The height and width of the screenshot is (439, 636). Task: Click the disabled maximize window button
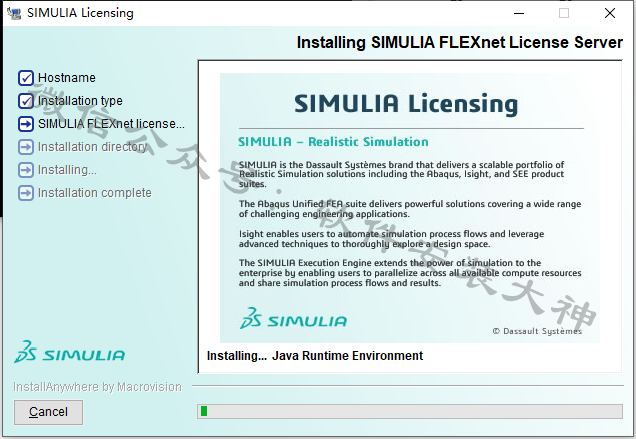[564, 13]
